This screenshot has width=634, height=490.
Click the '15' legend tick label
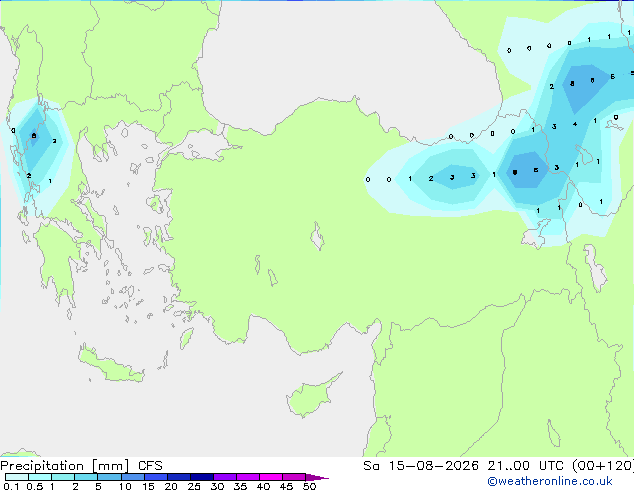(x=148, y=486)
